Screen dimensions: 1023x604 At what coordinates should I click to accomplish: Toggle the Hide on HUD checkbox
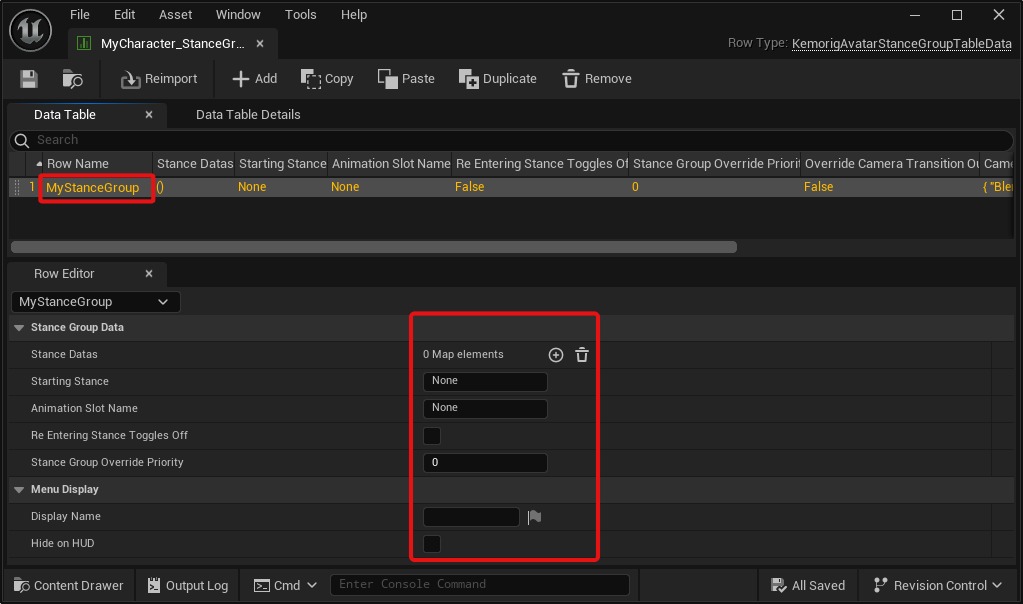click(x=432, y=544)
